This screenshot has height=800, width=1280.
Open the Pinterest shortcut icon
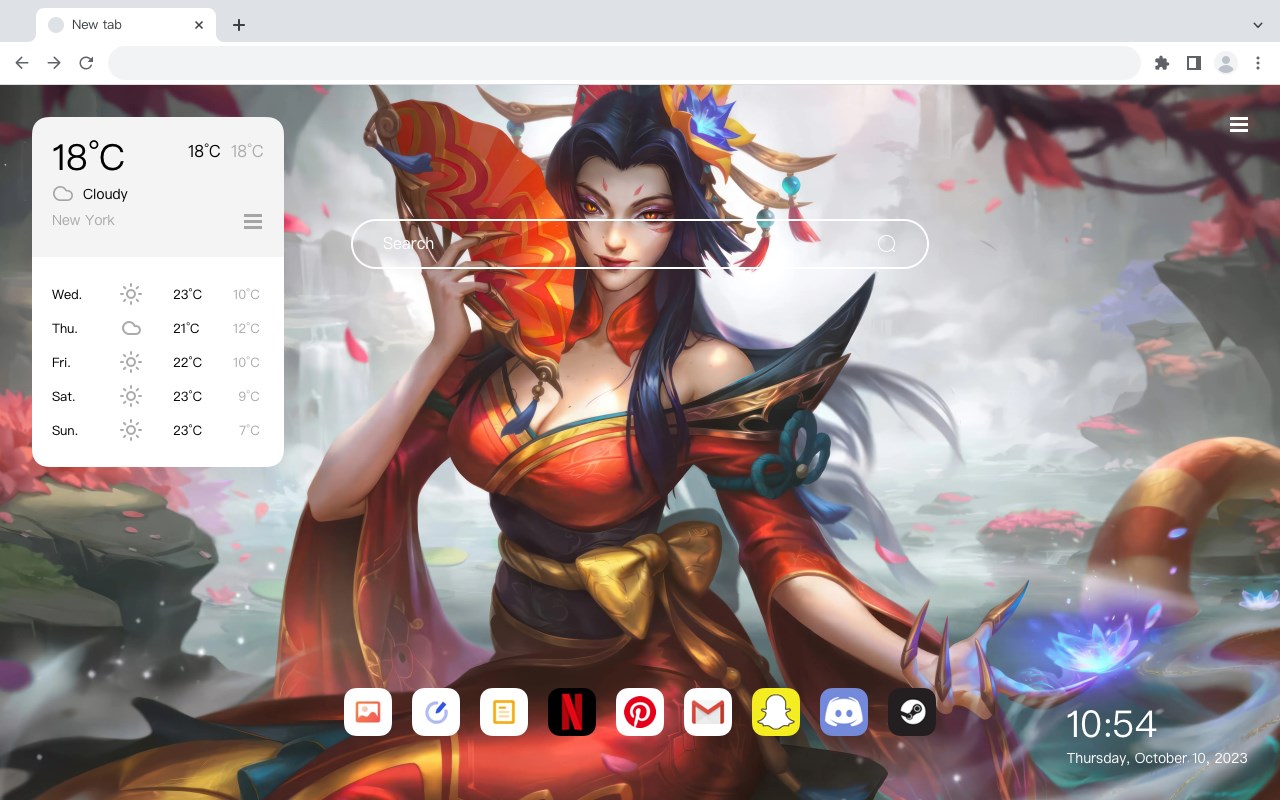click(640, 712)
